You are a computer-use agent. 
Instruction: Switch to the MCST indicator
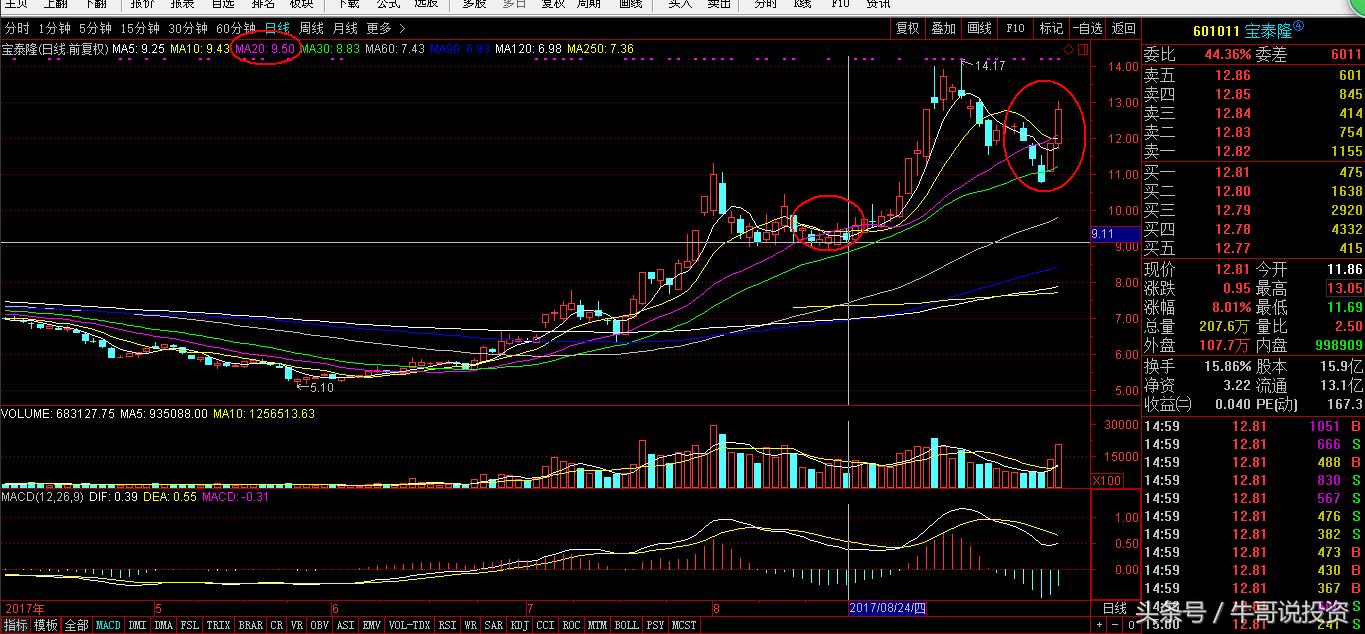click(x=685, y=625)
